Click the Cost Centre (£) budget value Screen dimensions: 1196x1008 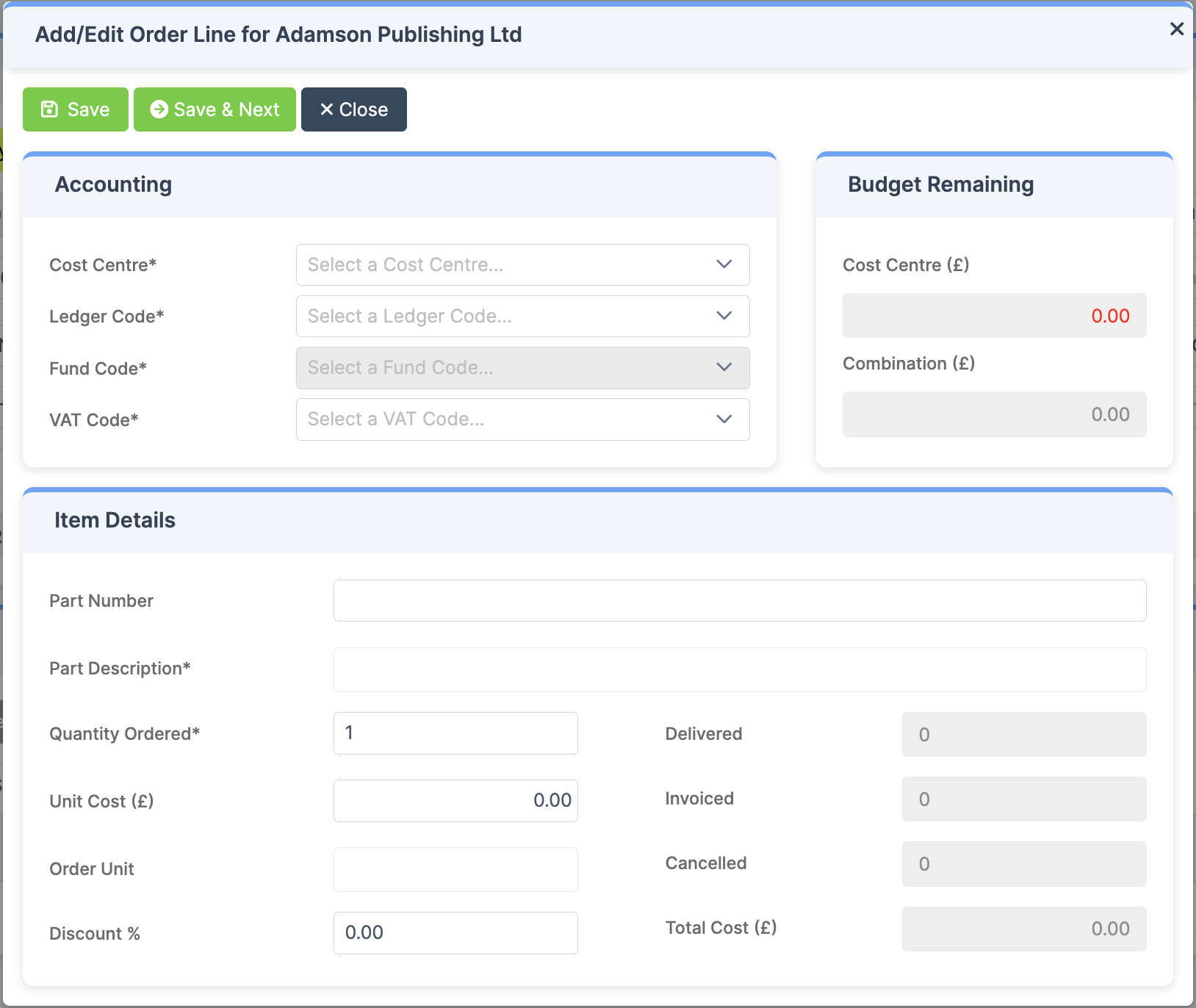[994, 316]
